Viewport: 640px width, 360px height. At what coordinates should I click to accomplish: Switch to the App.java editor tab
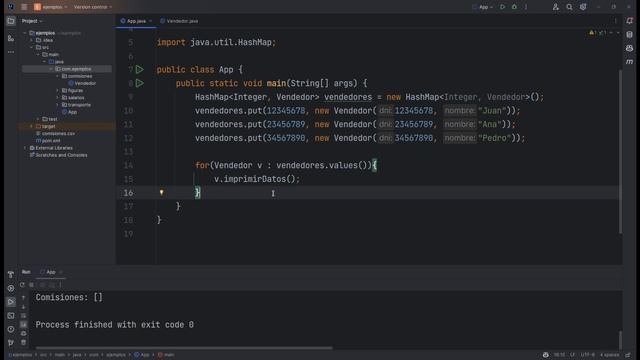136,21
